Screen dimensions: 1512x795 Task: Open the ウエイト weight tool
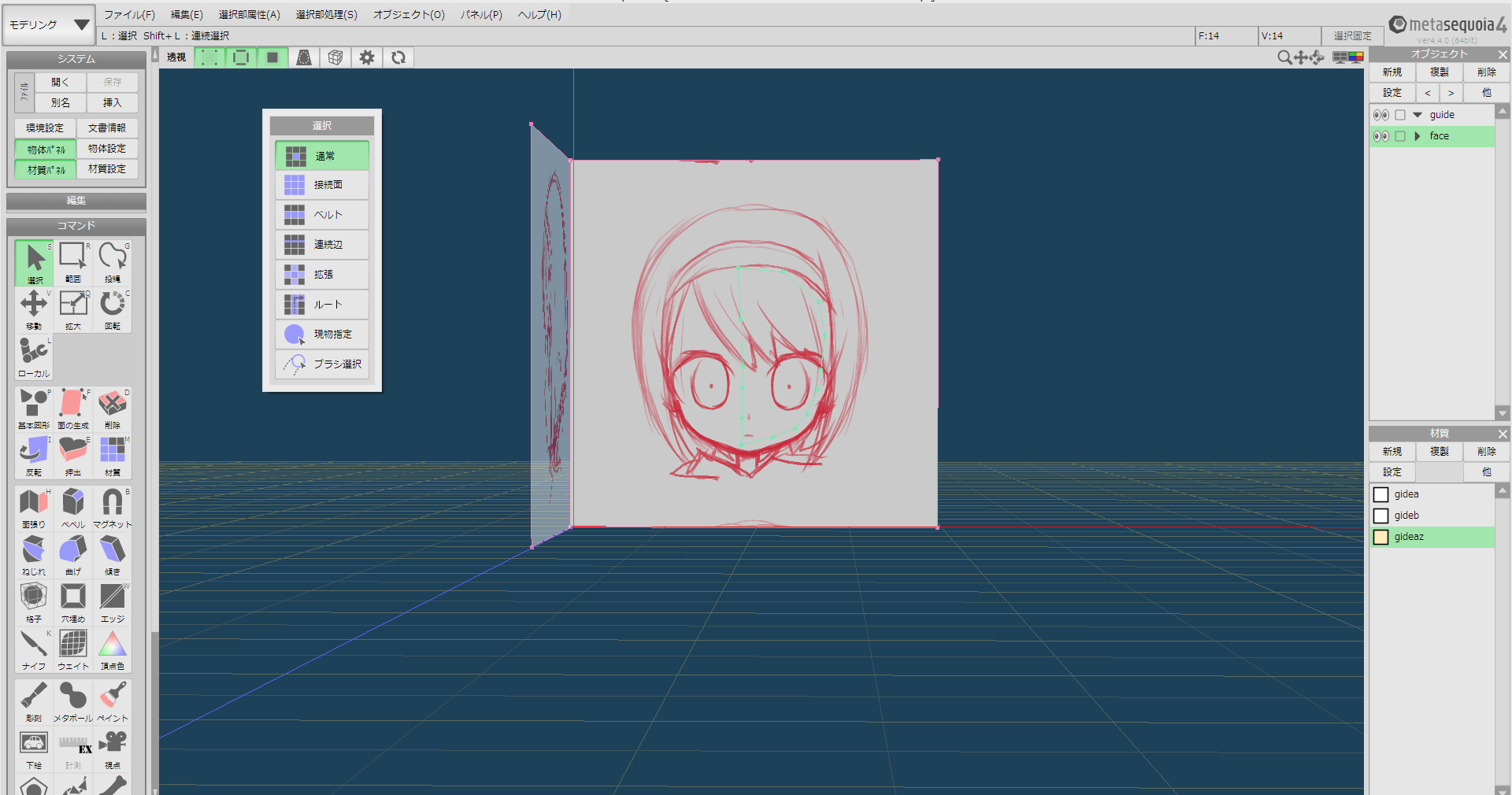73,650
